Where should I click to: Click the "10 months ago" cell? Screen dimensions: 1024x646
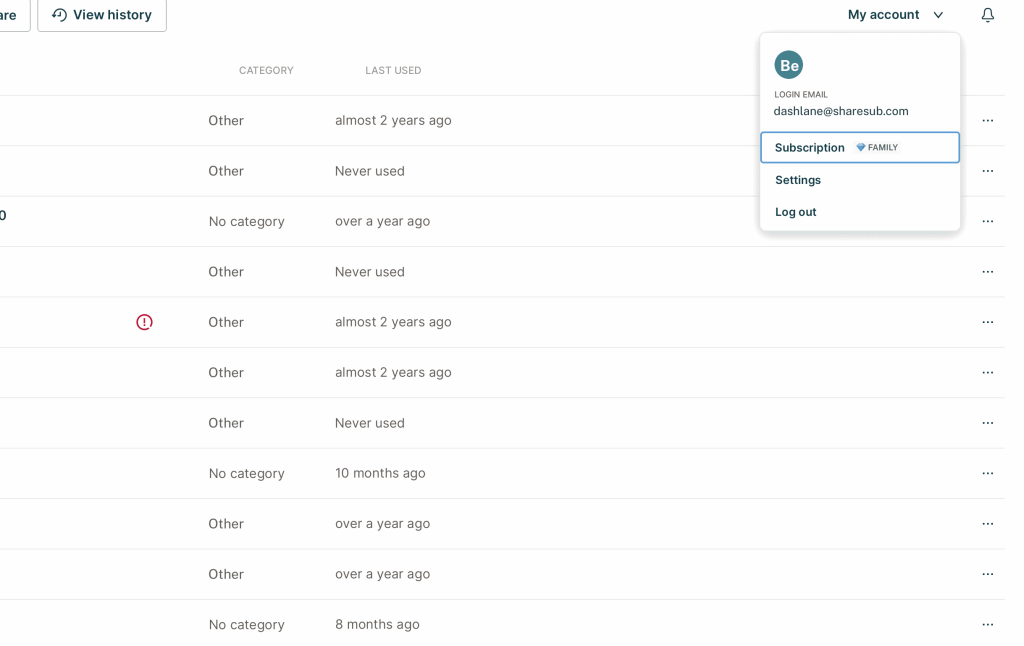(x=380, y=473)
